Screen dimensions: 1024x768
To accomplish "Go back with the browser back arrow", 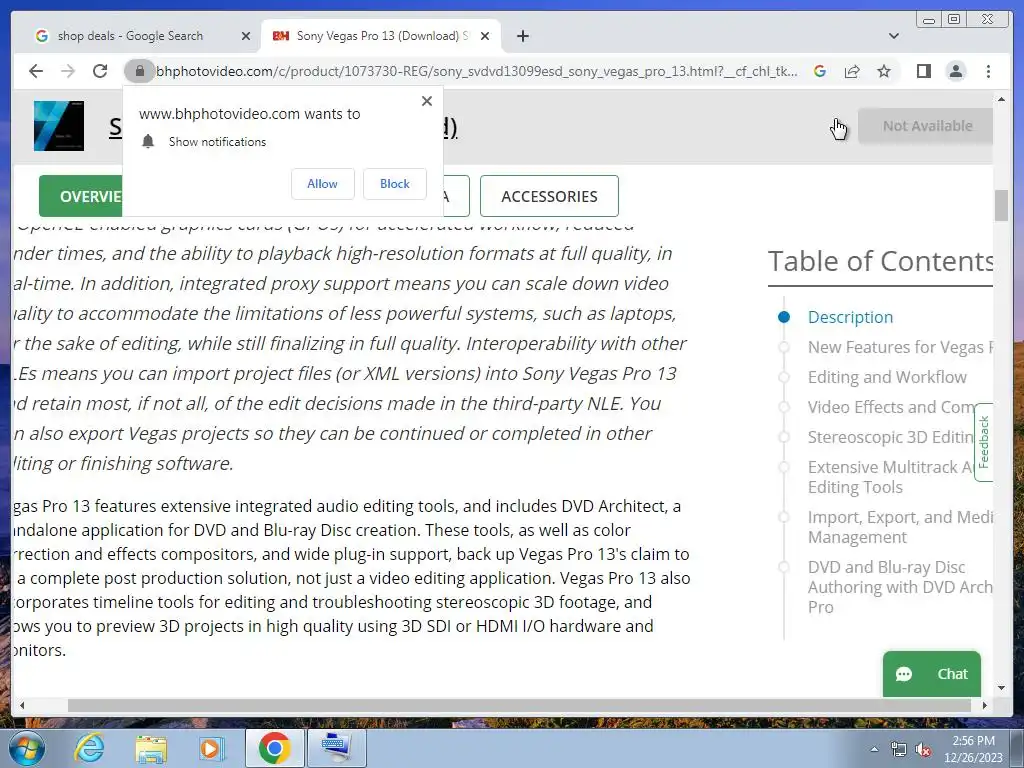I will pyautogui.click(x=36, y=71).
